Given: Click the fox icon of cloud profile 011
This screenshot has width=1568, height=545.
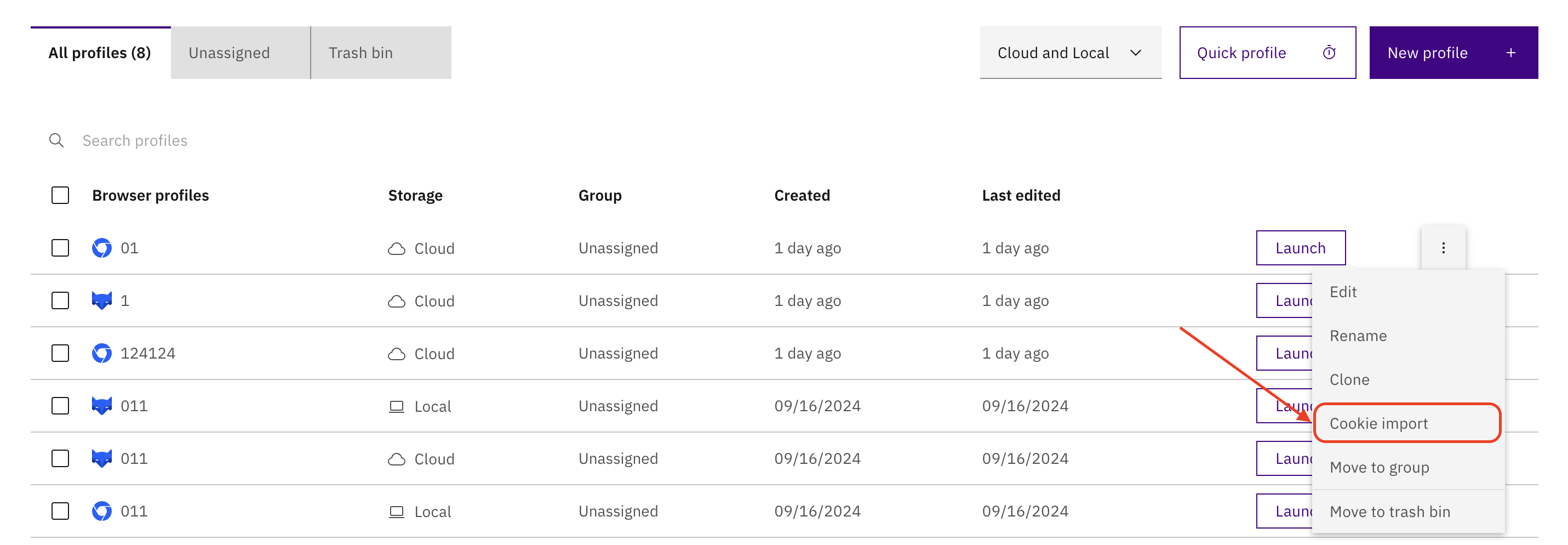Looking at the screenshot, I should pos(102,458).
